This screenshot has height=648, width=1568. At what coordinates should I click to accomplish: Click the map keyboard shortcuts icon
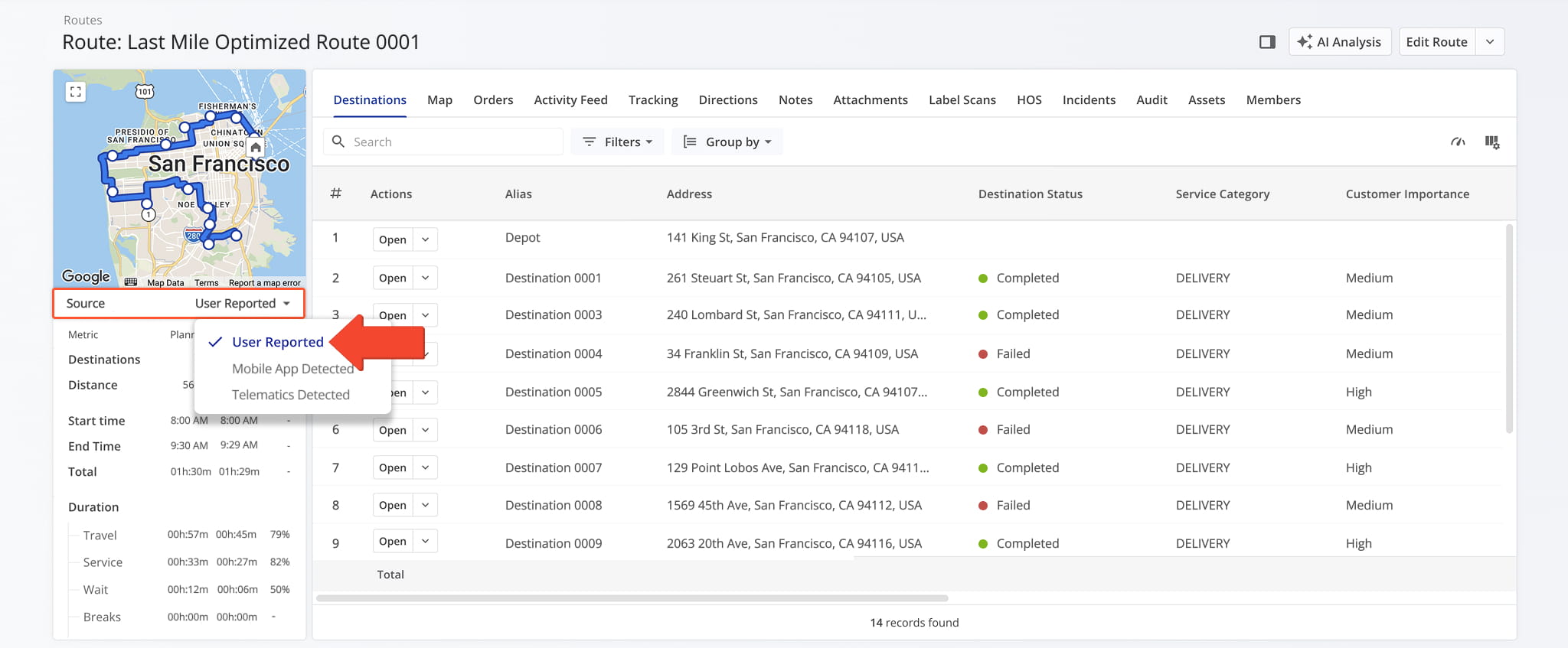click(131, 282)
